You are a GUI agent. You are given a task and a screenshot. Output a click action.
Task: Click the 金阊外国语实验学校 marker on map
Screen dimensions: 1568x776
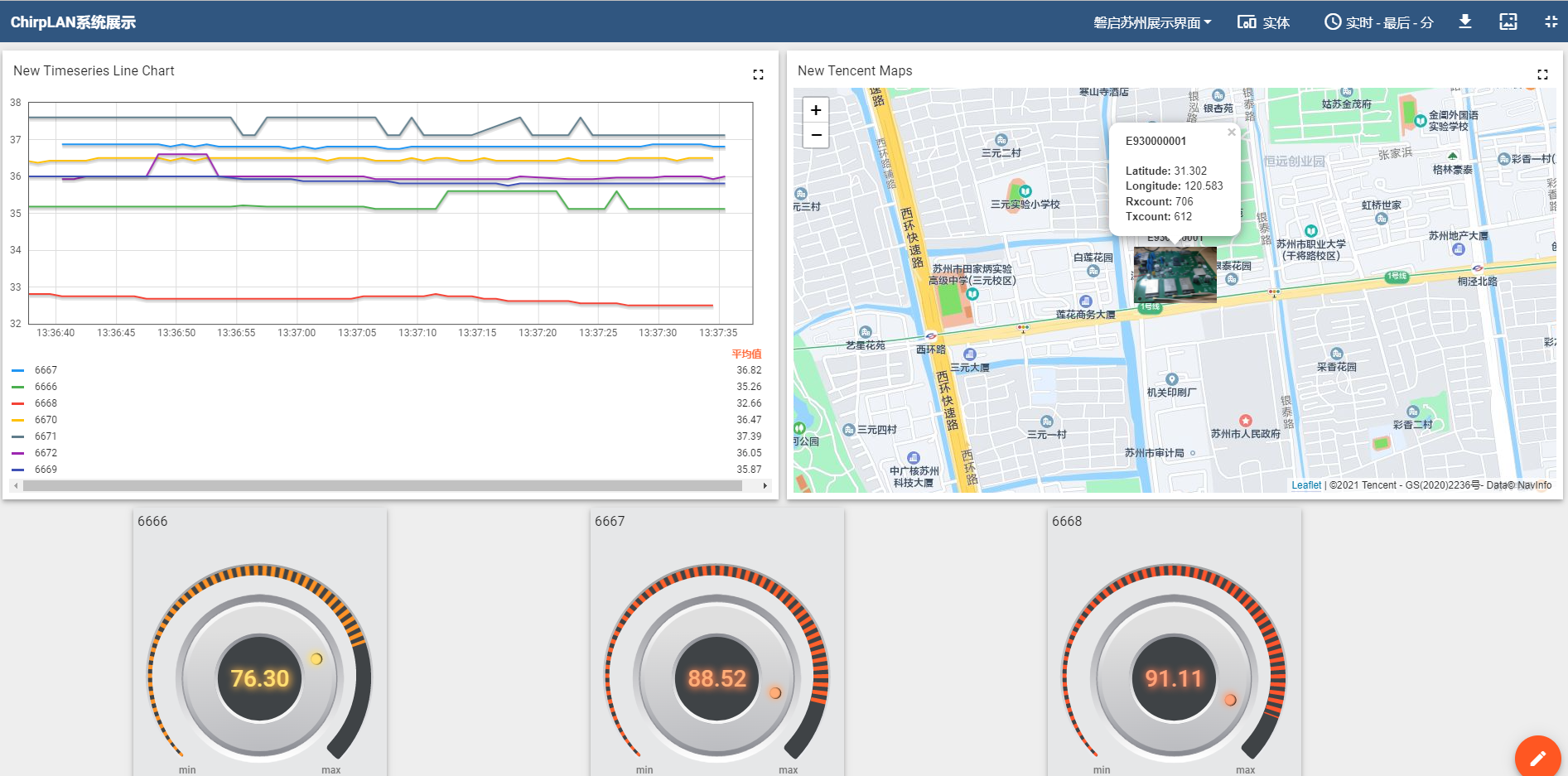pos(1421,121)
